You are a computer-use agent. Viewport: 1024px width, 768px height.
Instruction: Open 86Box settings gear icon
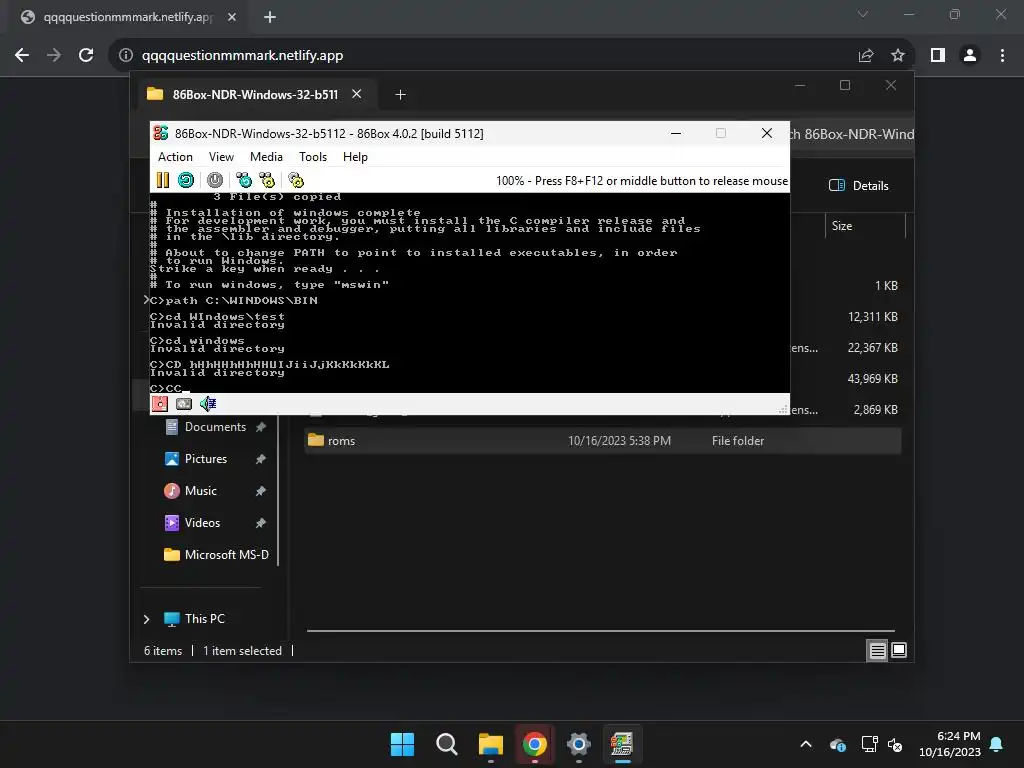click(296, 180)
